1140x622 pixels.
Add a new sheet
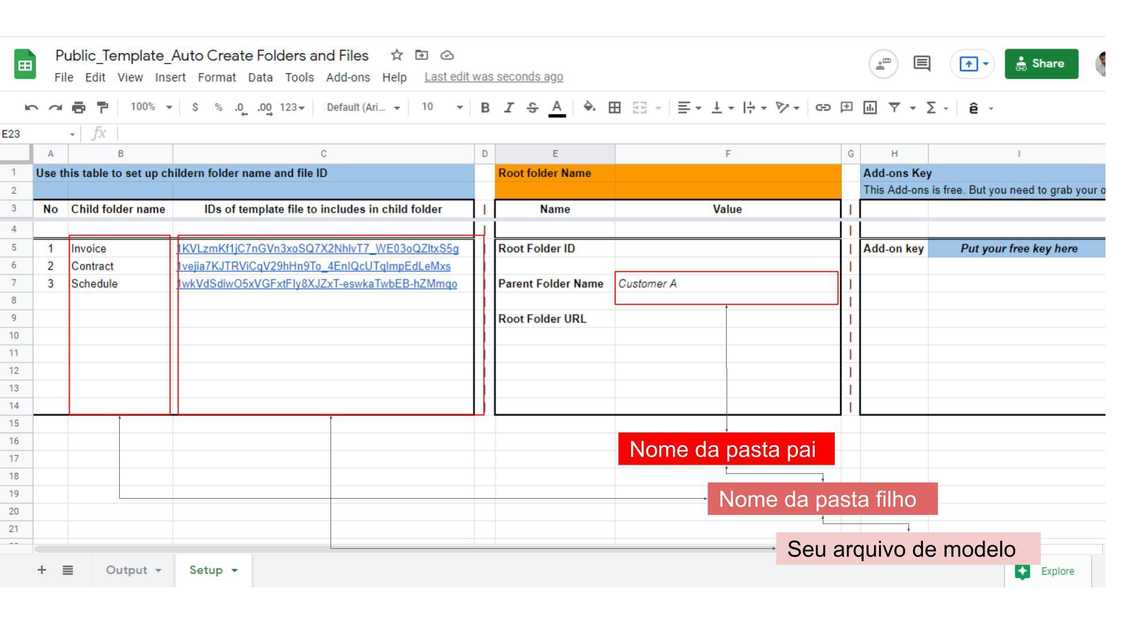41,570
